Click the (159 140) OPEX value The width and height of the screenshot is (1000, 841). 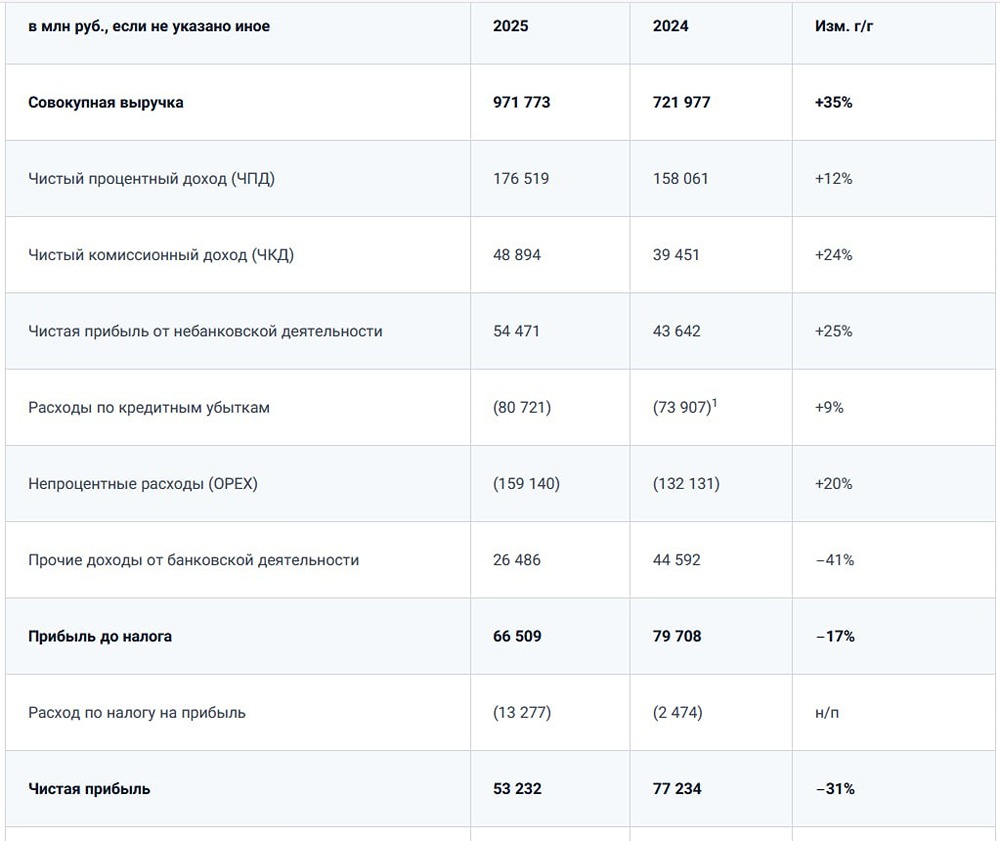(x=526, y=484)
